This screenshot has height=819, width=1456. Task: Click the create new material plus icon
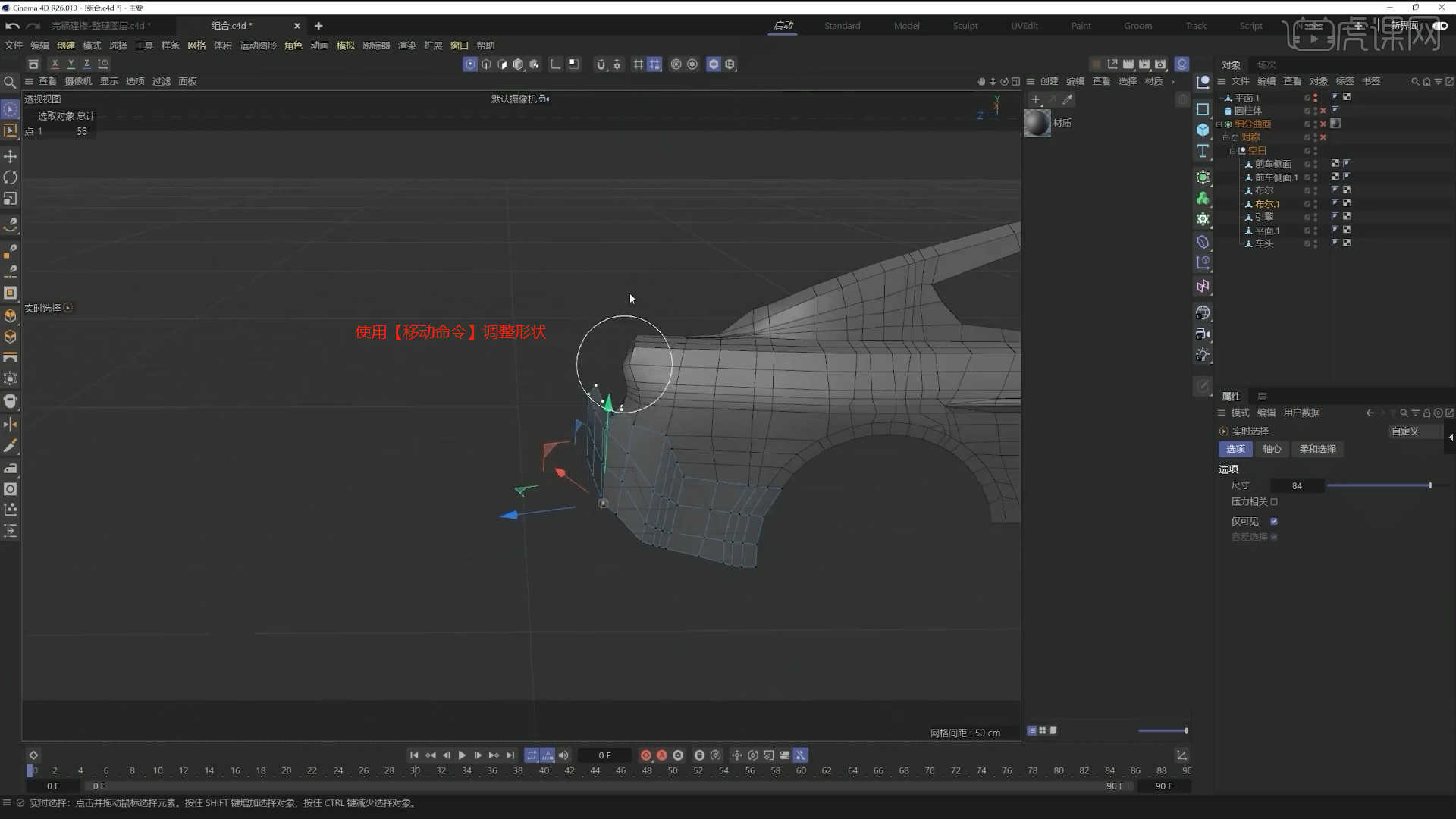point(1036,99)
